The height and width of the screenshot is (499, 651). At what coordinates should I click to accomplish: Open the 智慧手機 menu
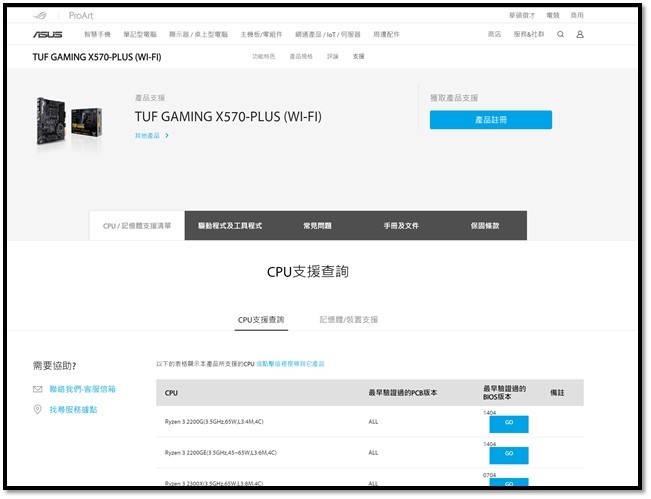pos(98,34)
